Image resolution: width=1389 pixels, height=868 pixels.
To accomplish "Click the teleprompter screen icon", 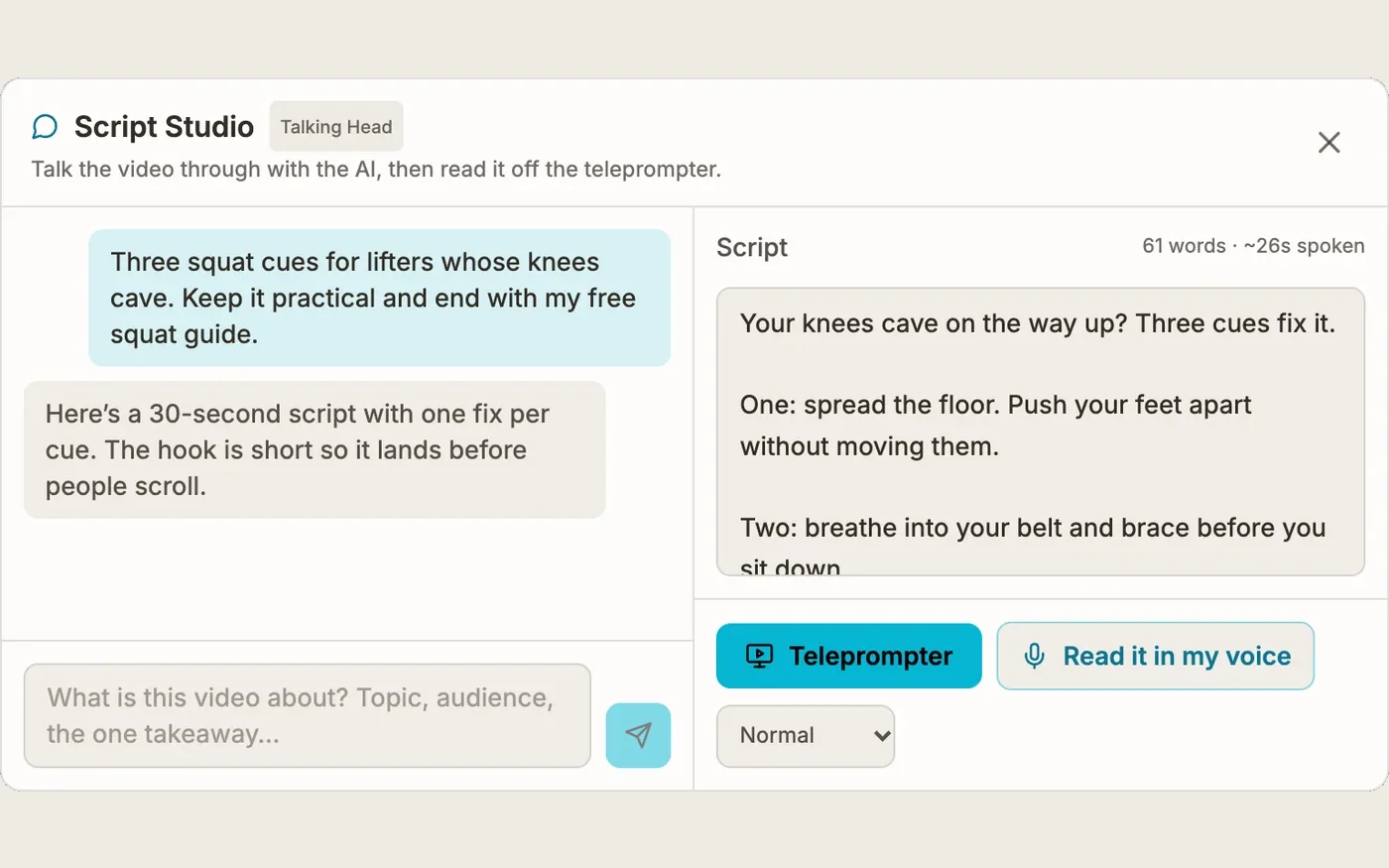I will coord(759,656).
